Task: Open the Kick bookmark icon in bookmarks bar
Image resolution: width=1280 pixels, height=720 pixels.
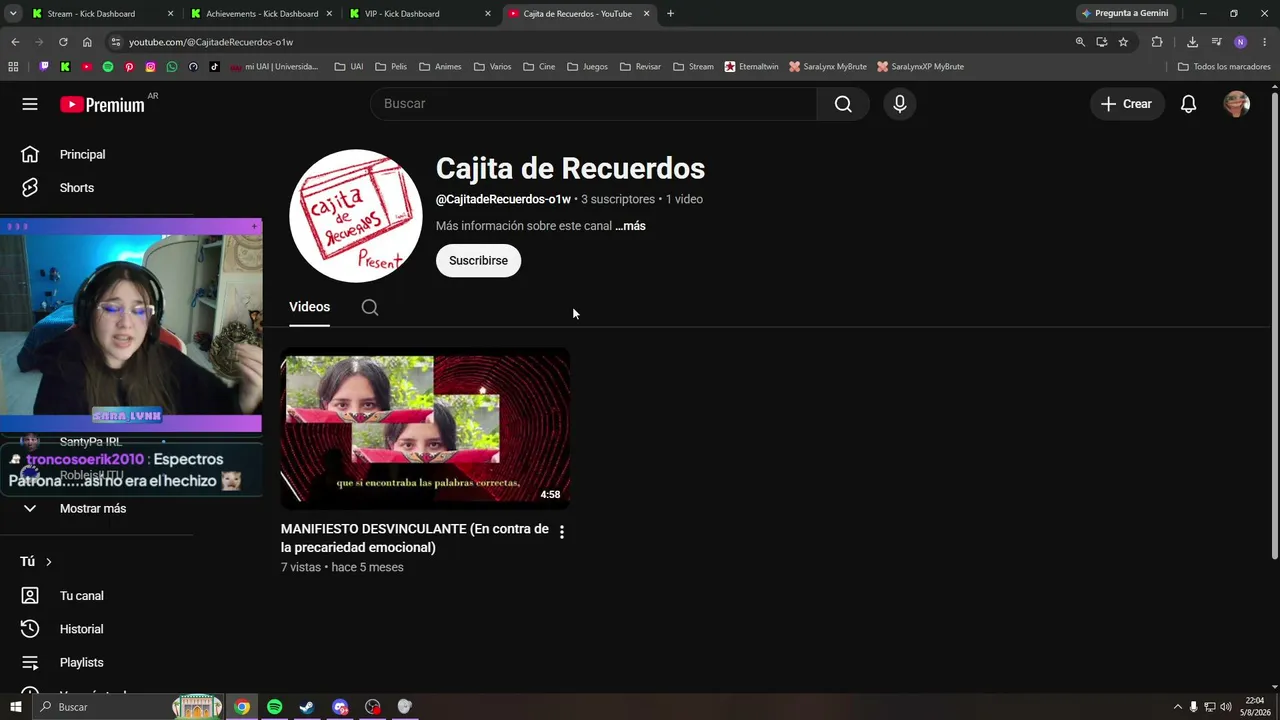Action: (x=65, y=67)
